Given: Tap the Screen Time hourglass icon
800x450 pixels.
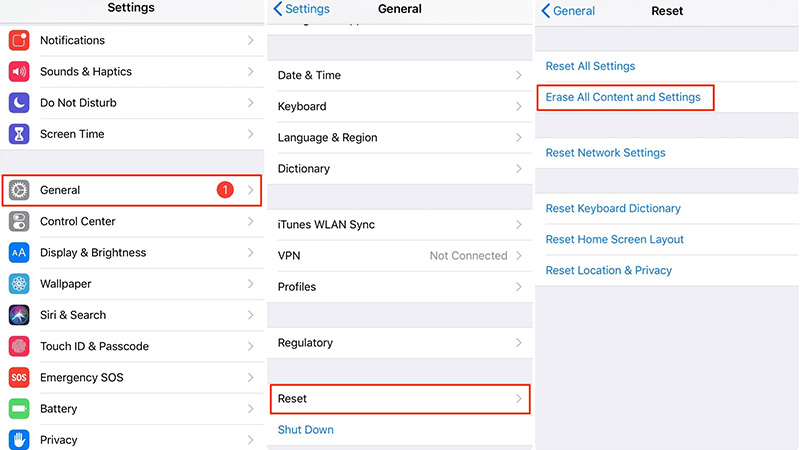Looking at the screenshot, I should coord(19,134).
